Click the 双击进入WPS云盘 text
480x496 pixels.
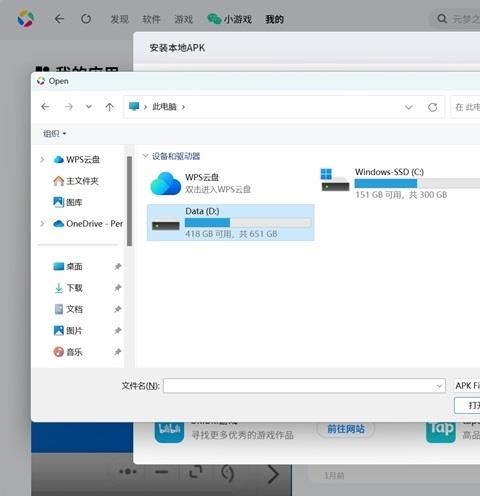point(218,189)
